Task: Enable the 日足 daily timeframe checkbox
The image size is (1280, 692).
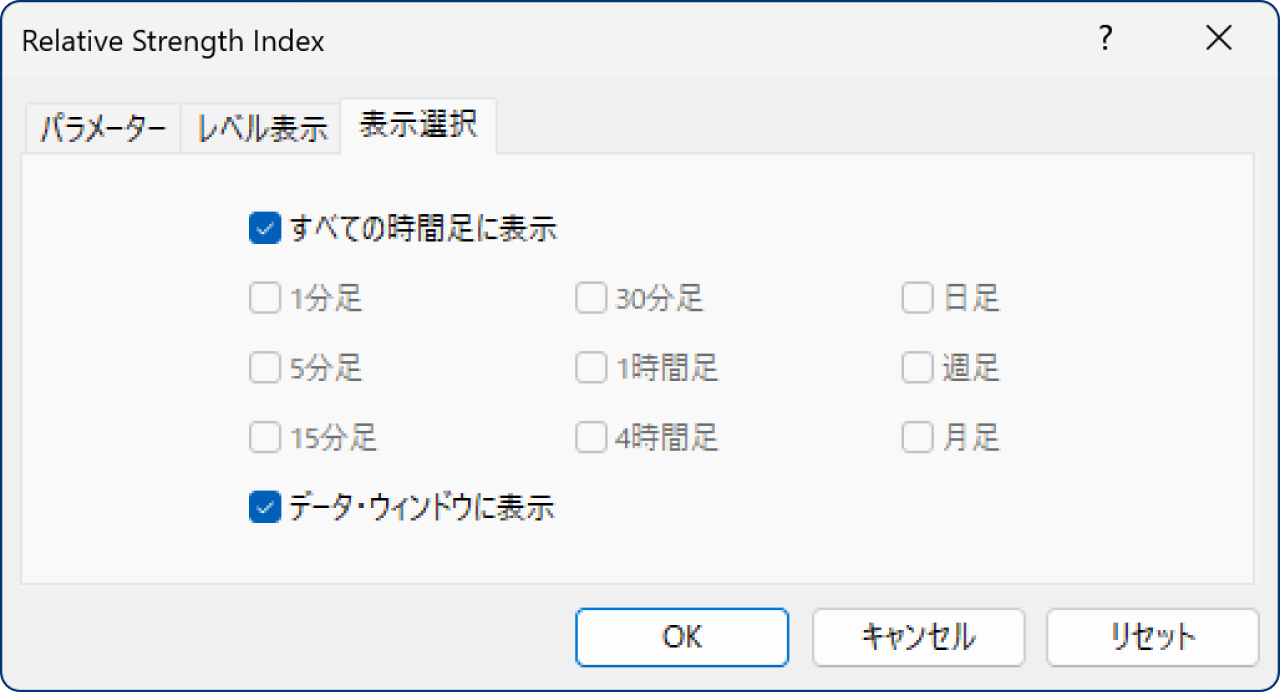Action: tap(917, 297)
